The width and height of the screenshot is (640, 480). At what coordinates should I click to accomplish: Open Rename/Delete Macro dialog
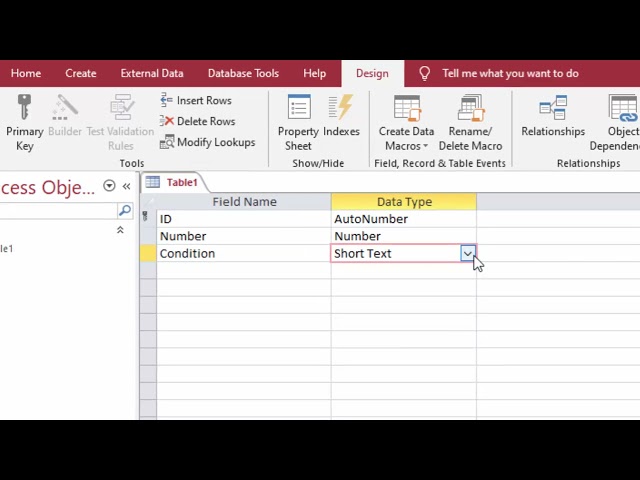click(470, 122)
